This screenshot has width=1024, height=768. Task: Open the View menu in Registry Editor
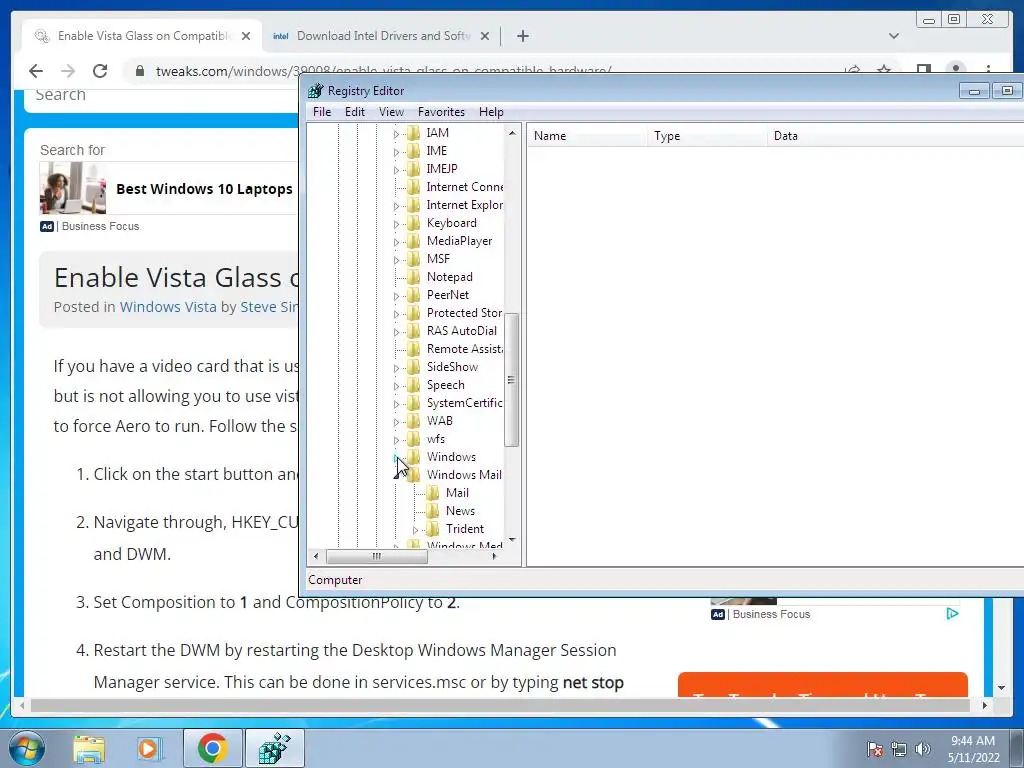391,112
